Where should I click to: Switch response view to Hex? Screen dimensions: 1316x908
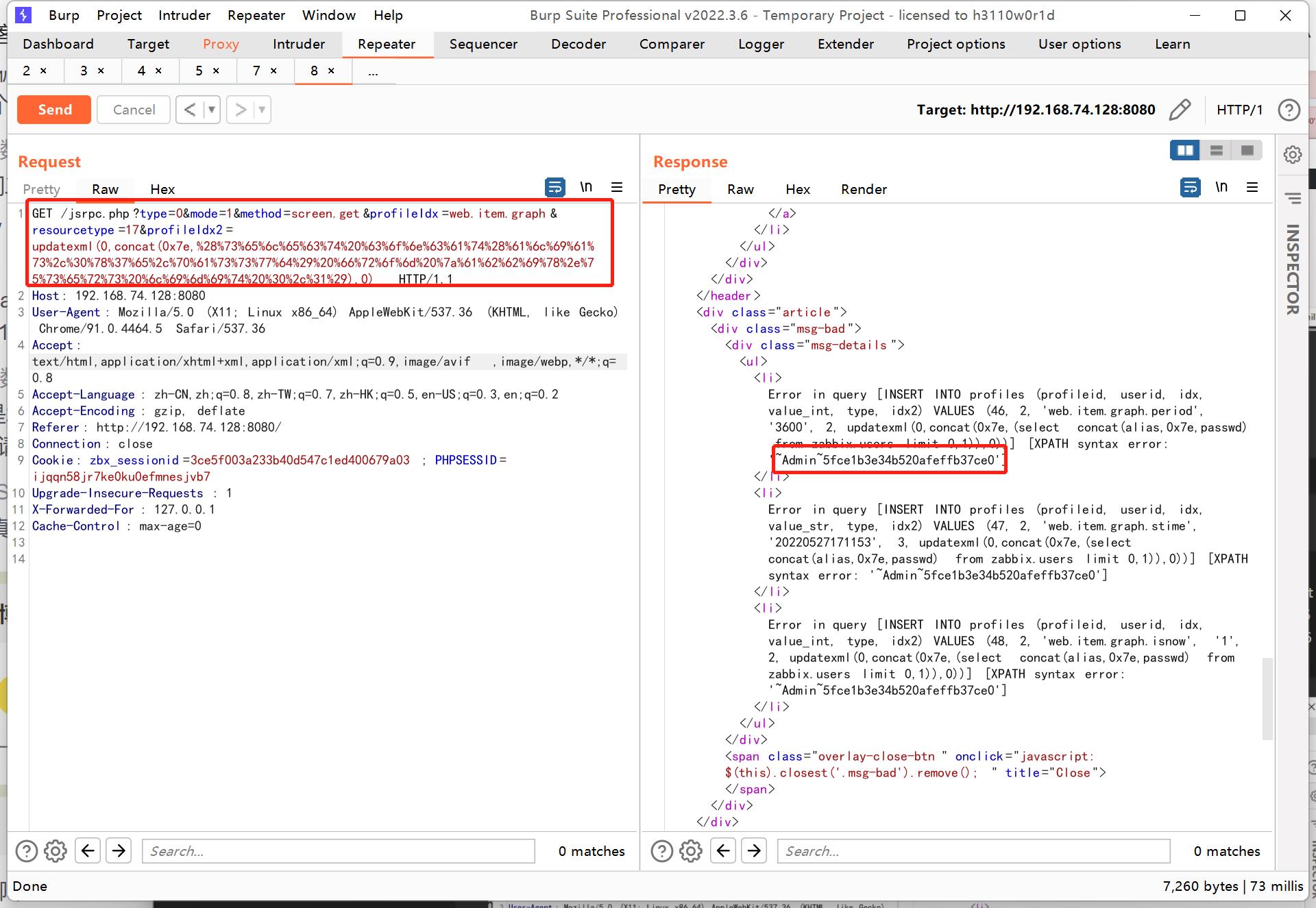click(798, 189)
